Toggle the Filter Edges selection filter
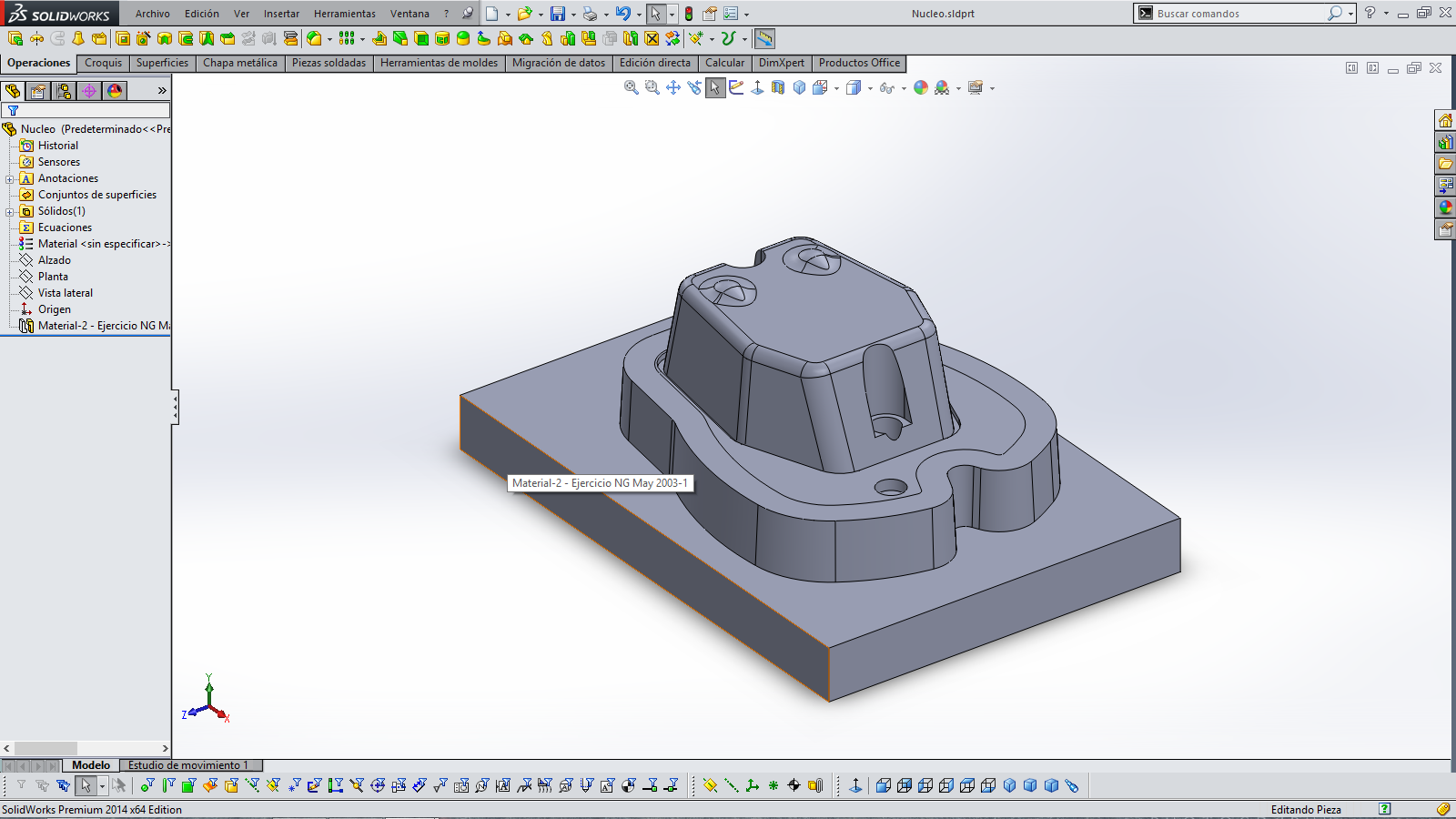This screenshot has height=819, width=1456. 167,785
